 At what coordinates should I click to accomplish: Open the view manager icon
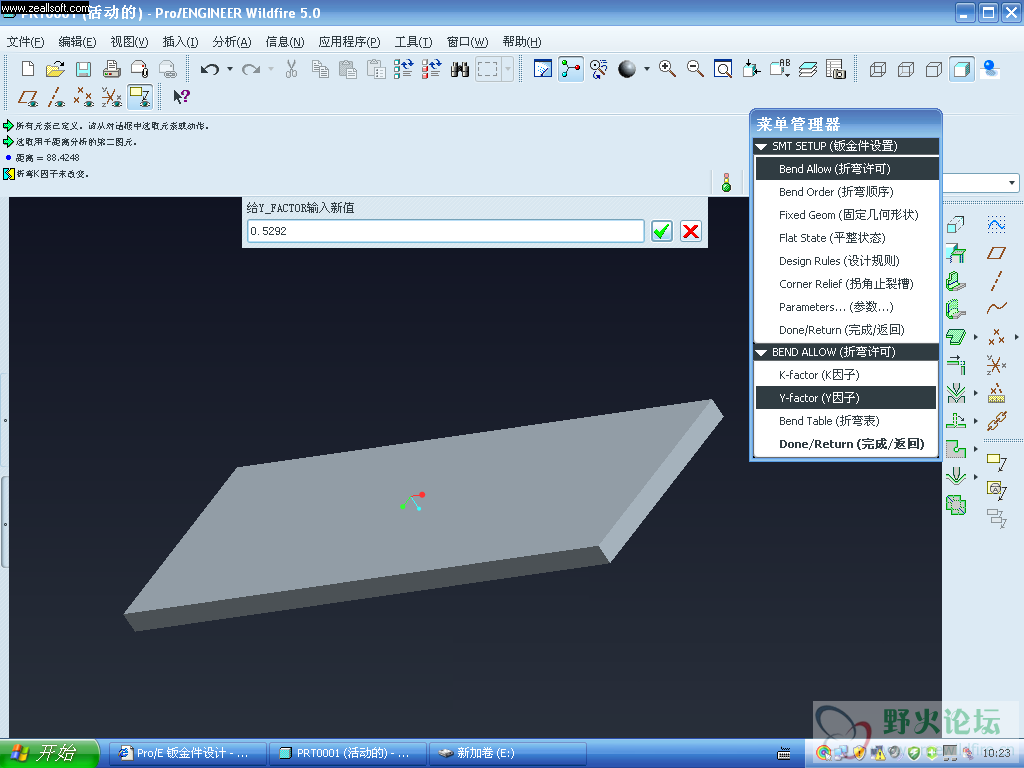836,69
